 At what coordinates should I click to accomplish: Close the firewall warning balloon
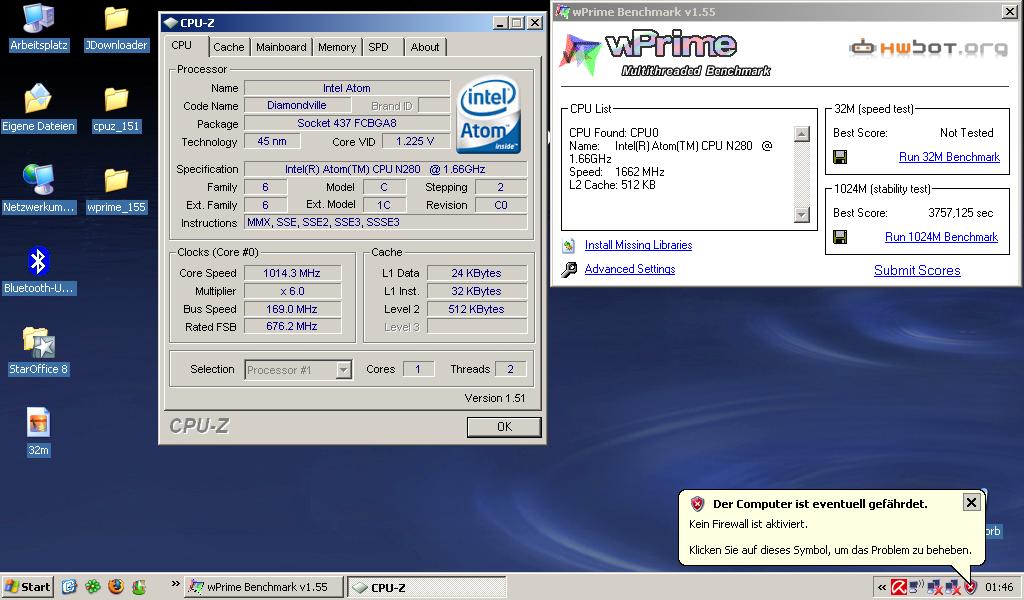(x=971, y=502)
